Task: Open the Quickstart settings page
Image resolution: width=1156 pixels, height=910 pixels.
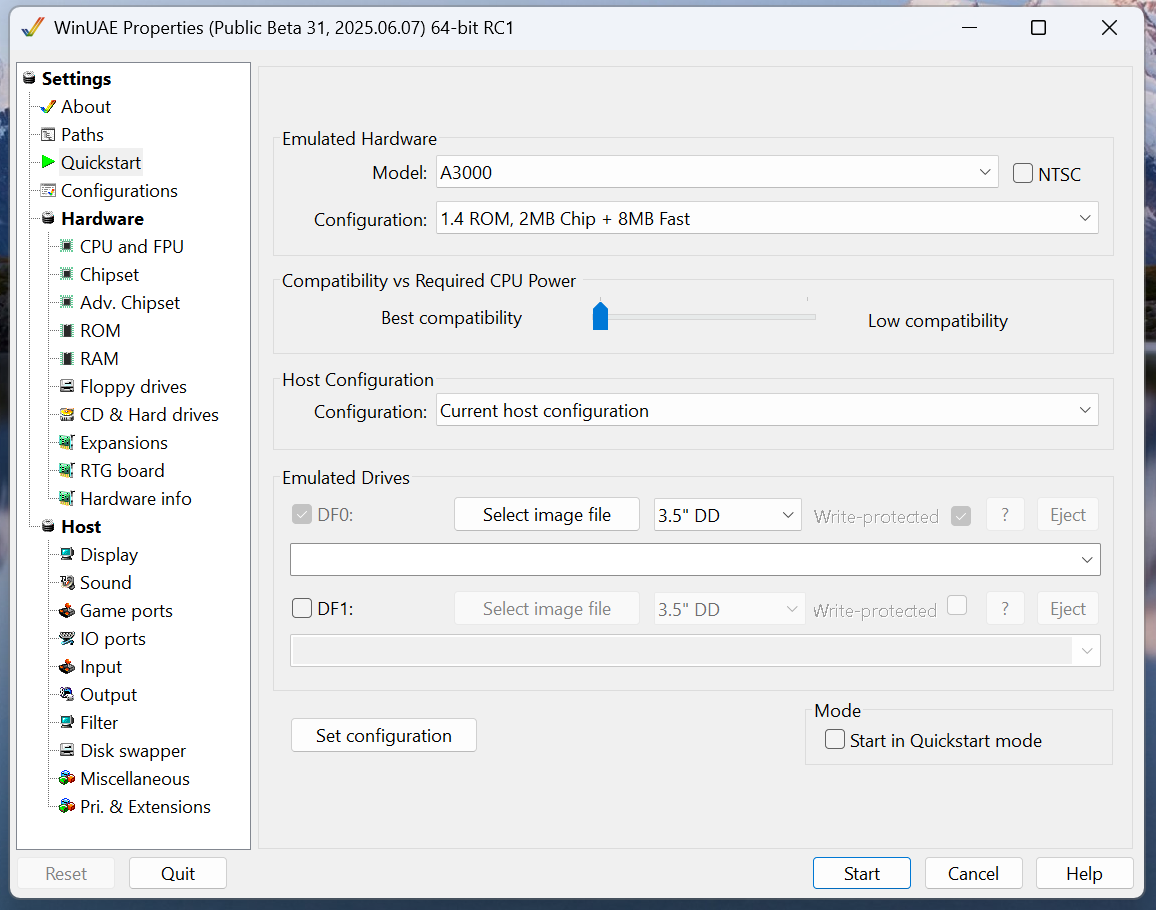Action: coord(101,163)
